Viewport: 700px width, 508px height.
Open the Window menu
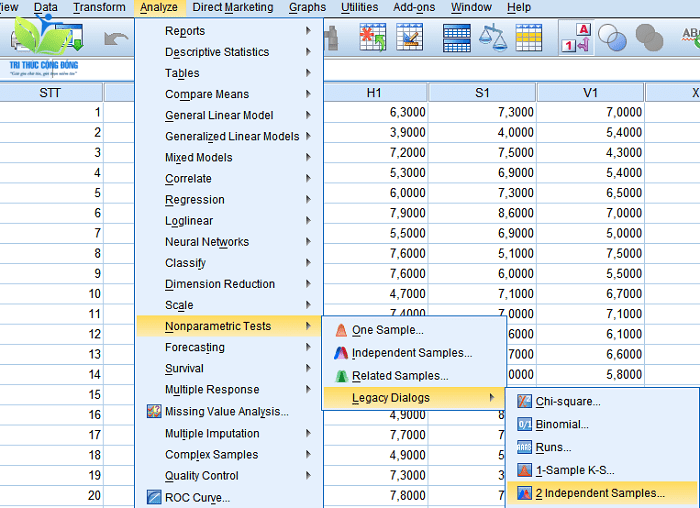tap(471, 8)
